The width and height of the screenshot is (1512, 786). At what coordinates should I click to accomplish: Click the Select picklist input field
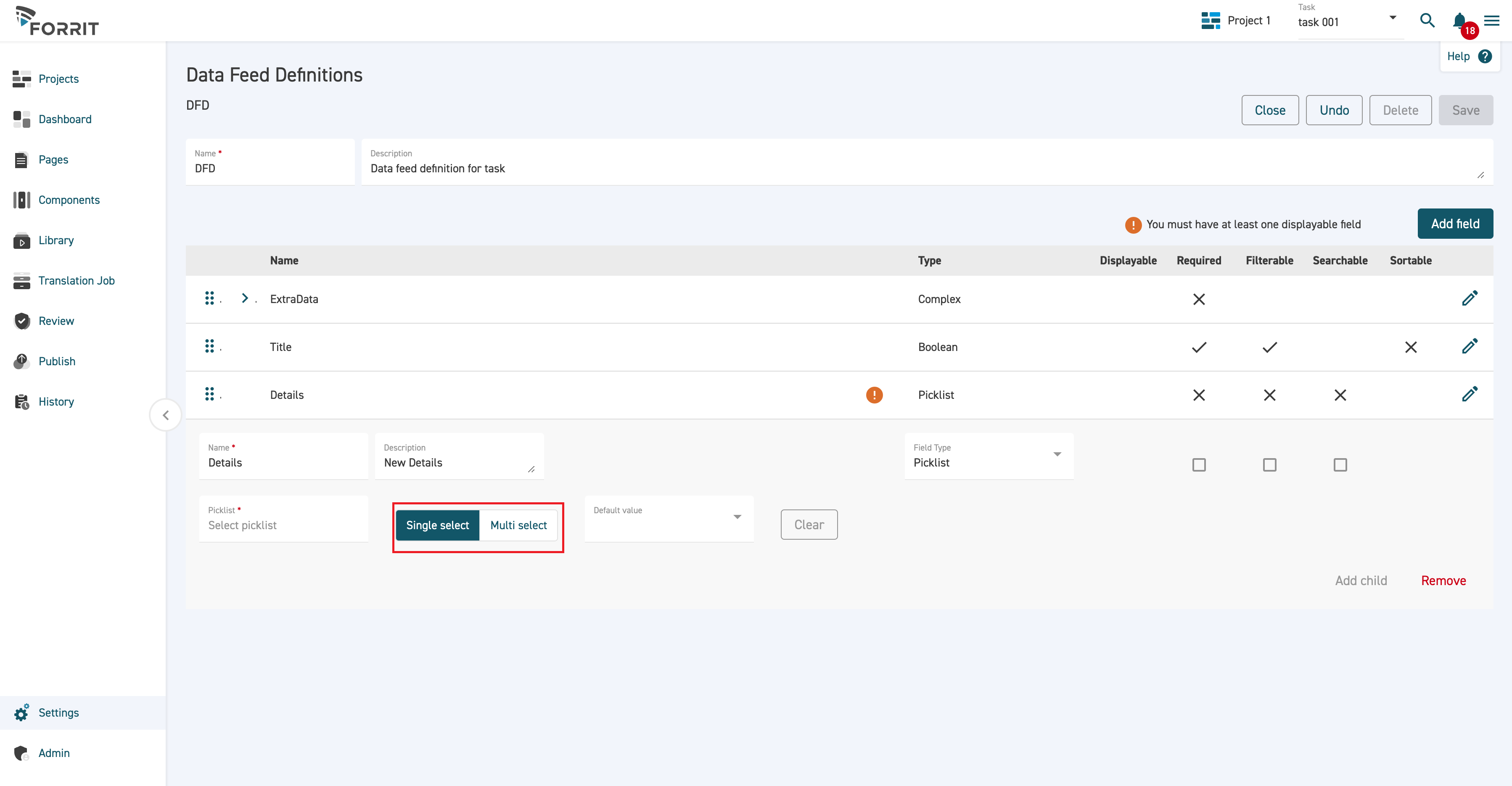[283, 525]
